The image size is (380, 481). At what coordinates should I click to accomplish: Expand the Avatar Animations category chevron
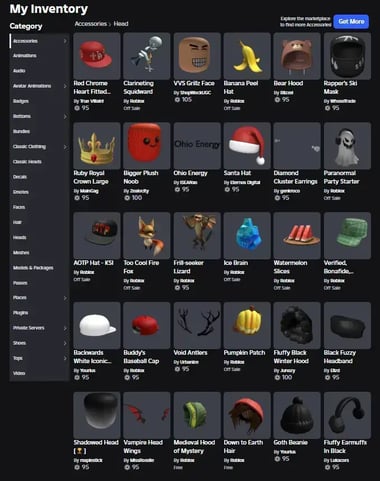coord(65,86)
